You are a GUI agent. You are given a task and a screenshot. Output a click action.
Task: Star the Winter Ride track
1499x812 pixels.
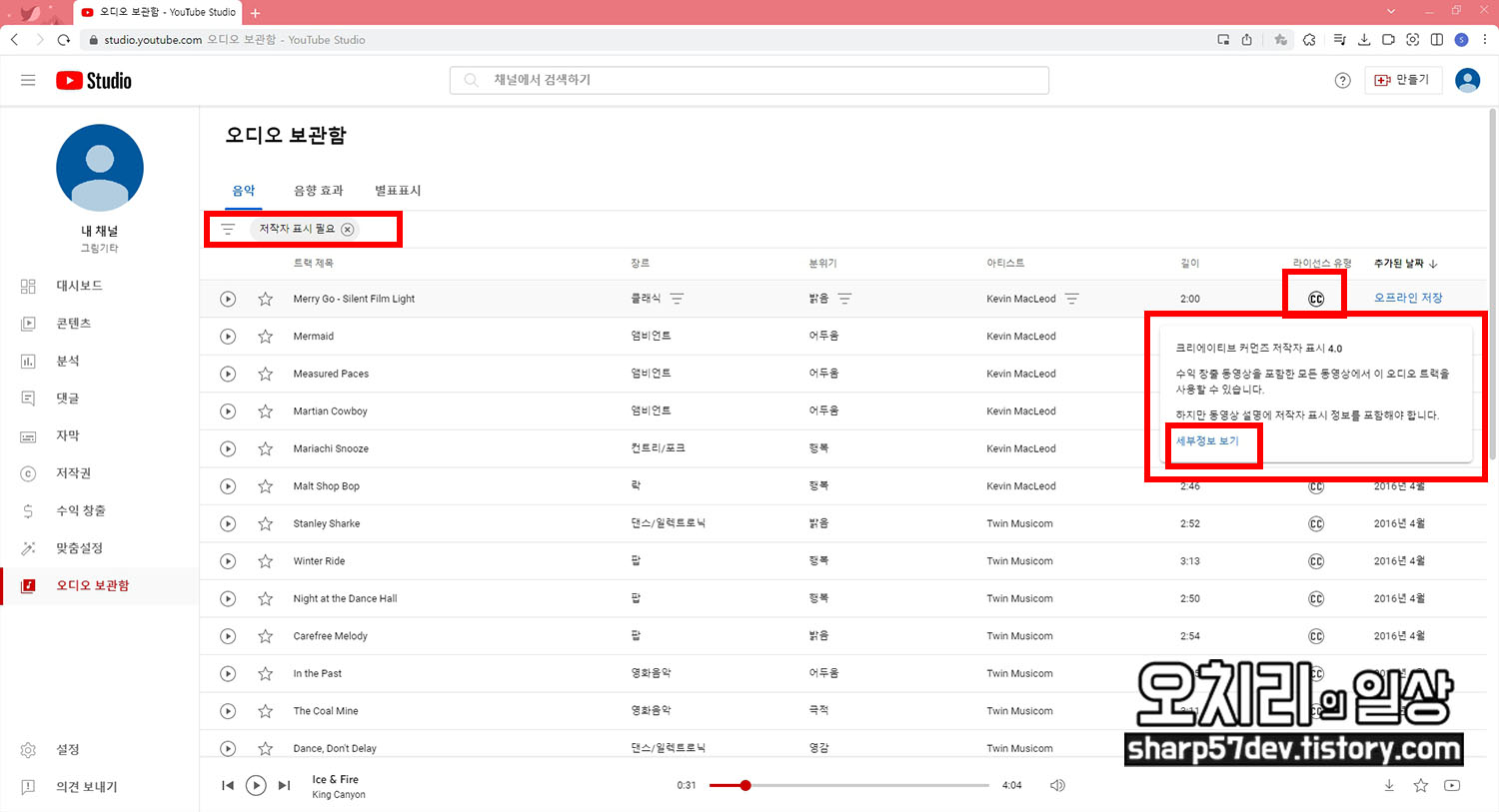[x=265, y=561]
